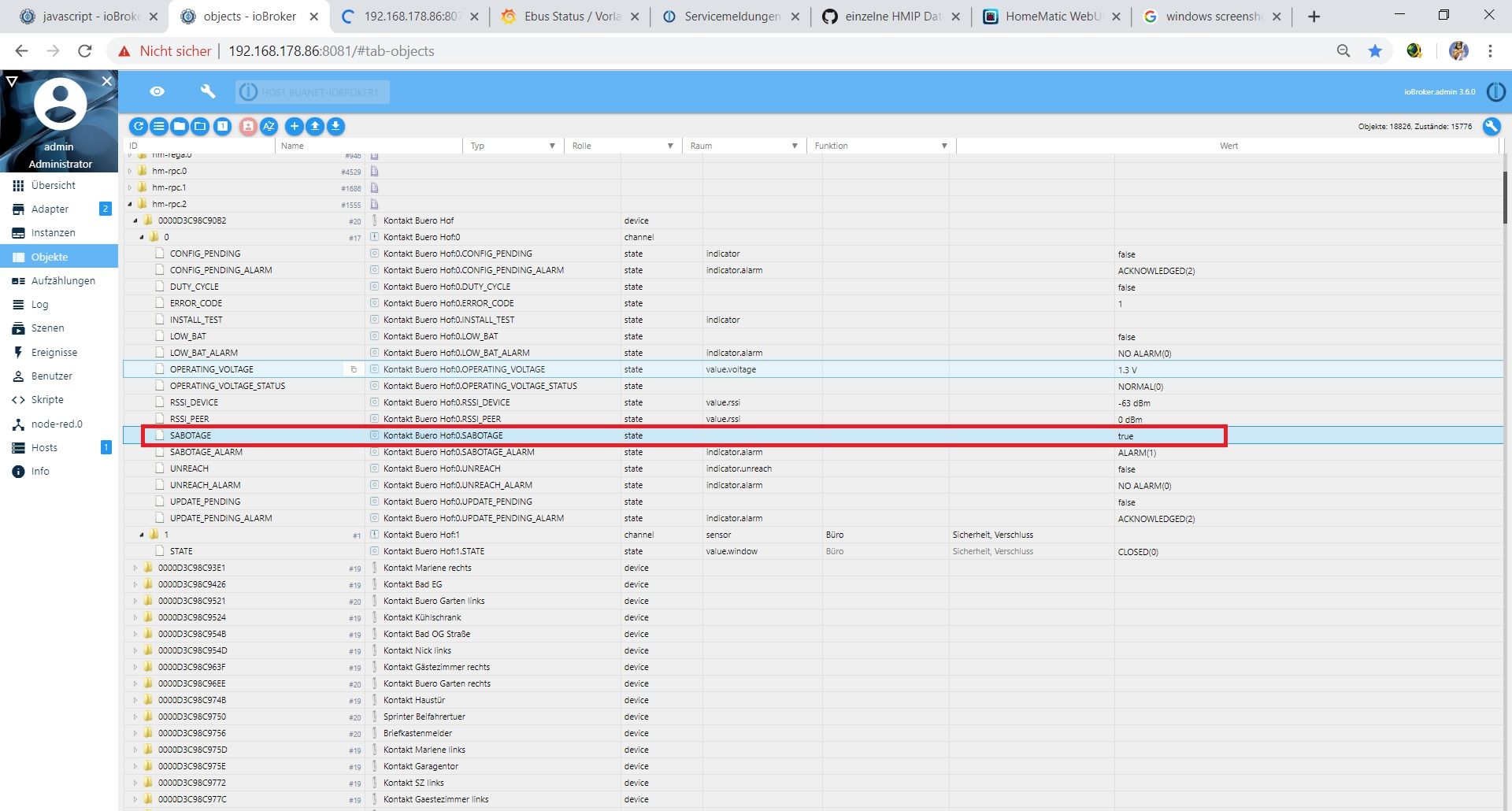This screenshot has width=1512, height=811.
Task: Open Rolle filter dropdown
Action: coord(670,146)
